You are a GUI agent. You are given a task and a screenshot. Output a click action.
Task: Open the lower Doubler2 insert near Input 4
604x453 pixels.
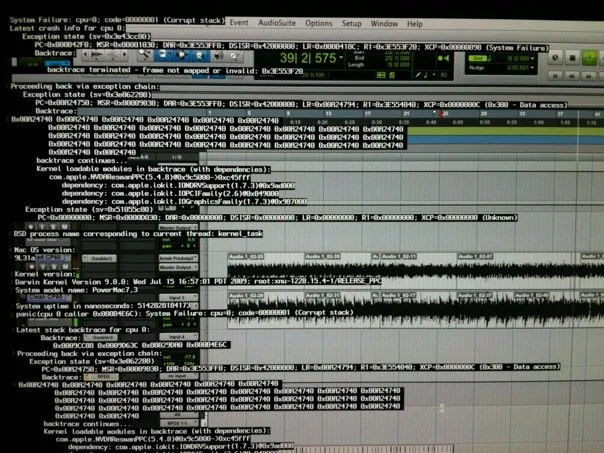pos(101,337)
